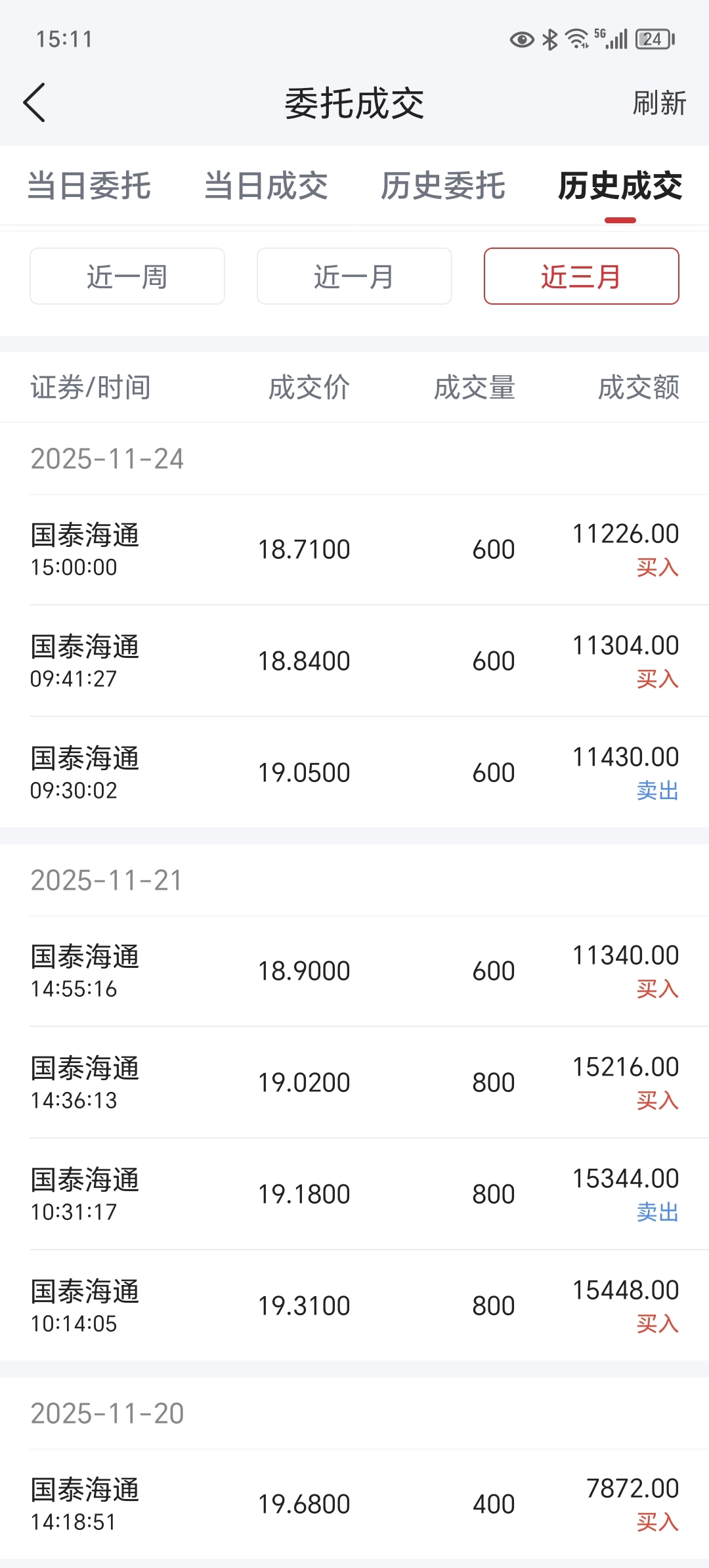Image resolution: width=709 pixels, height=1568 pixels.
Task: Open the 当日成交 tab
Action: (x=266, y=186)
